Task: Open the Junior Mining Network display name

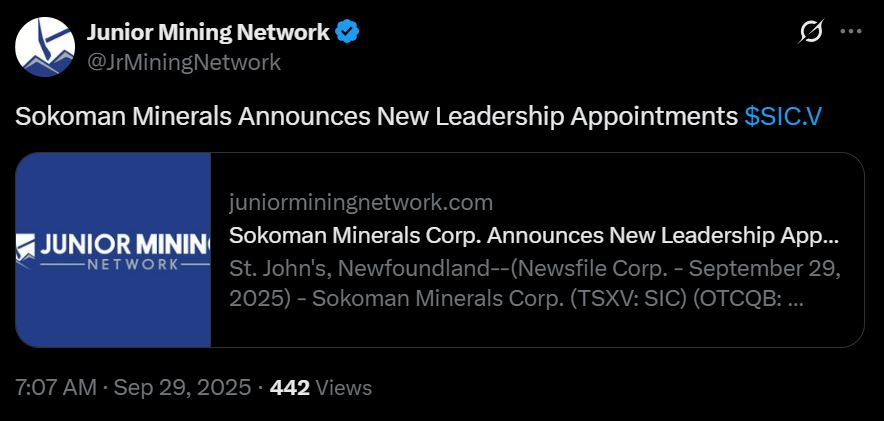Action: [x=208, y=33]
